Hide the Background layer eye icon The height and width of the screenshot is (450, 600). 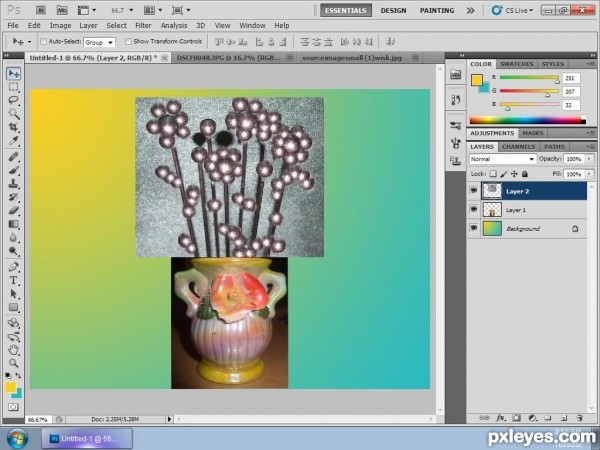(x=474, y=228)
